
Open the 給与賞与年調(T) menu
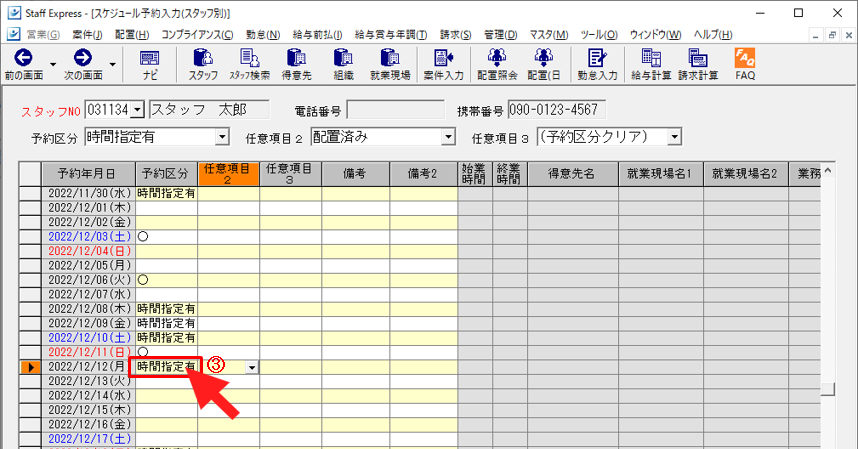[x=391, y=35]
